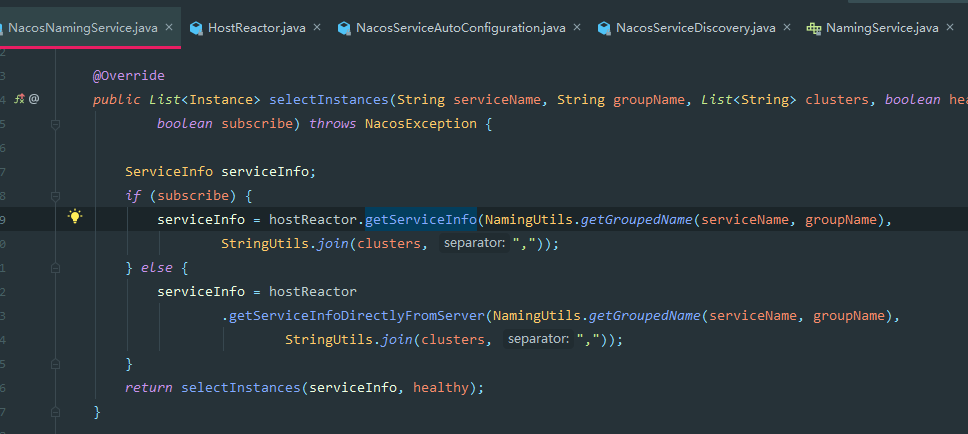Click the @Override annotation
Image resolution: width=968 pixels, height=434 pixels.
[x=128, y=76]
